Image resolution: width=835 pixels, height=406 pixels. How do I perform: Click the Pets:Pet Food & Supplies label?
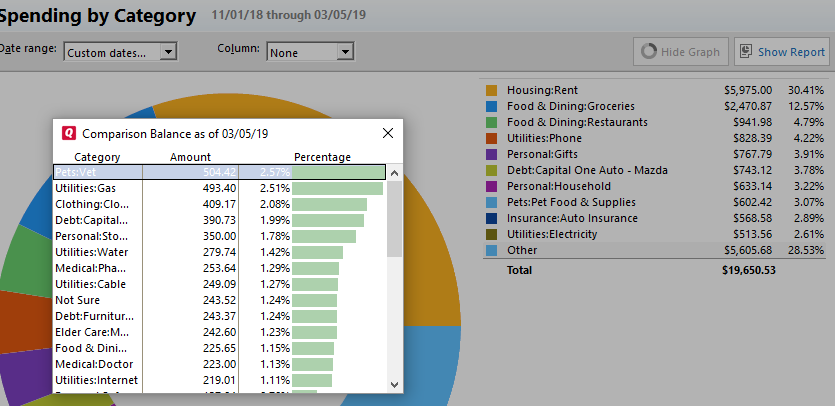tap(571, 202)
